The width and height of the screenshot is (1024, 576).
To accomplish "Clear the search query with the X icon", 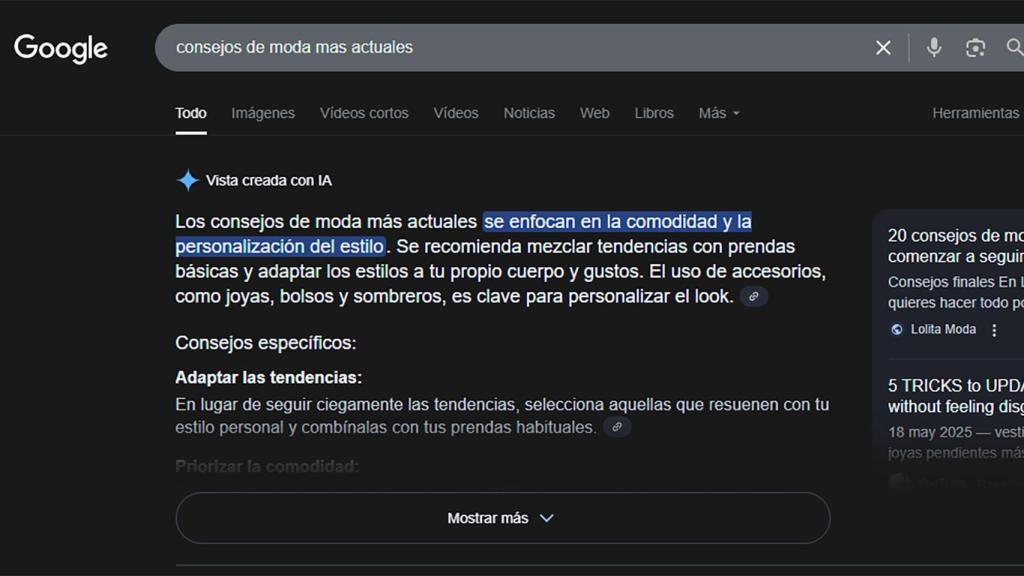I will (883, 47).
